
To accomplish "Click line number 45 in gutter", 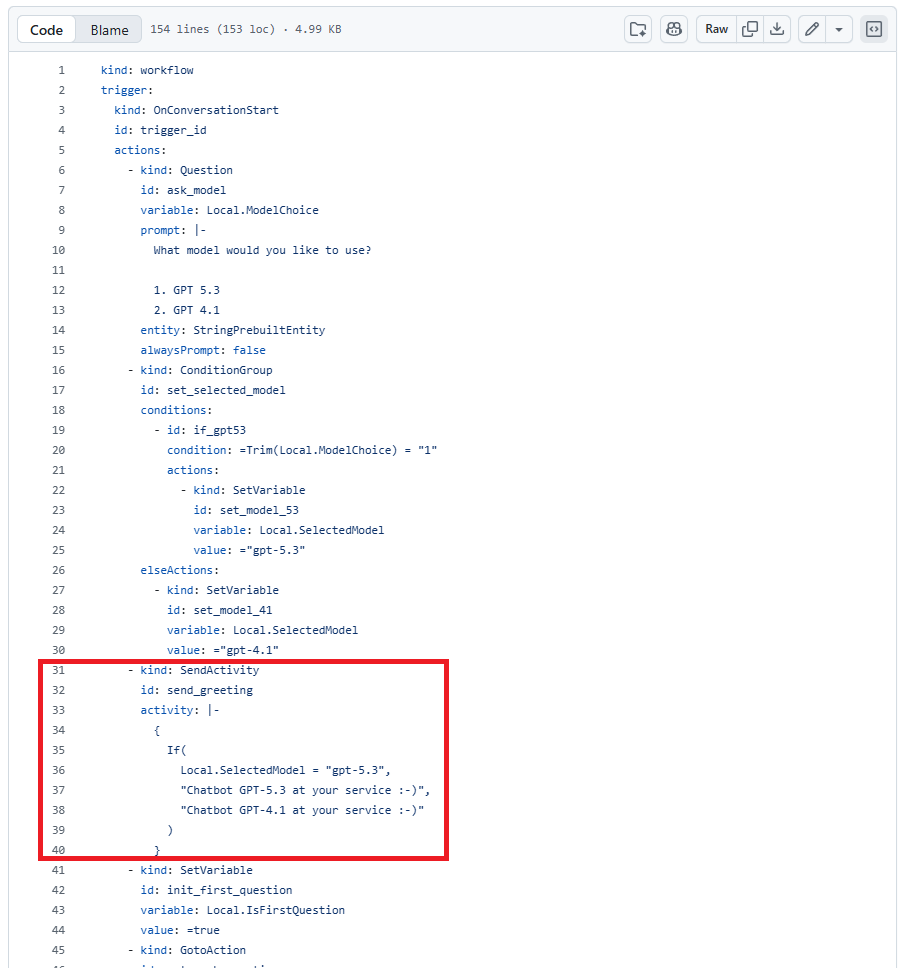I will (58, 950).
